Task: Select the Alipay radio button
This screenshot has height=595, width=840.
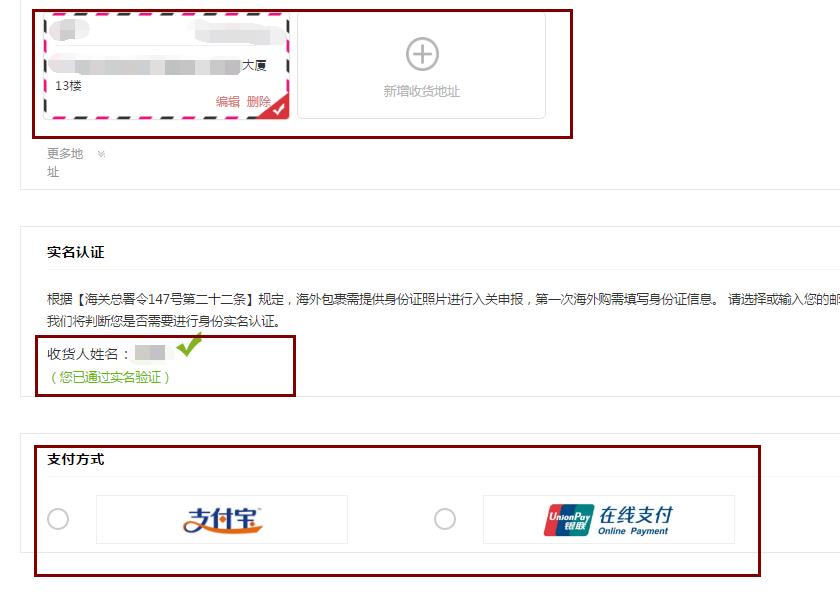Action: (x=58, y=519)
